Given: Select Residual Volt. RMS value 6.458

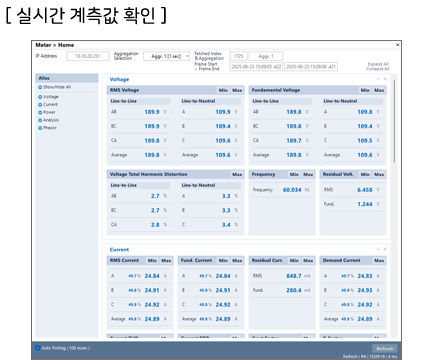Looking at the screenshot, I should coord(365,190).
